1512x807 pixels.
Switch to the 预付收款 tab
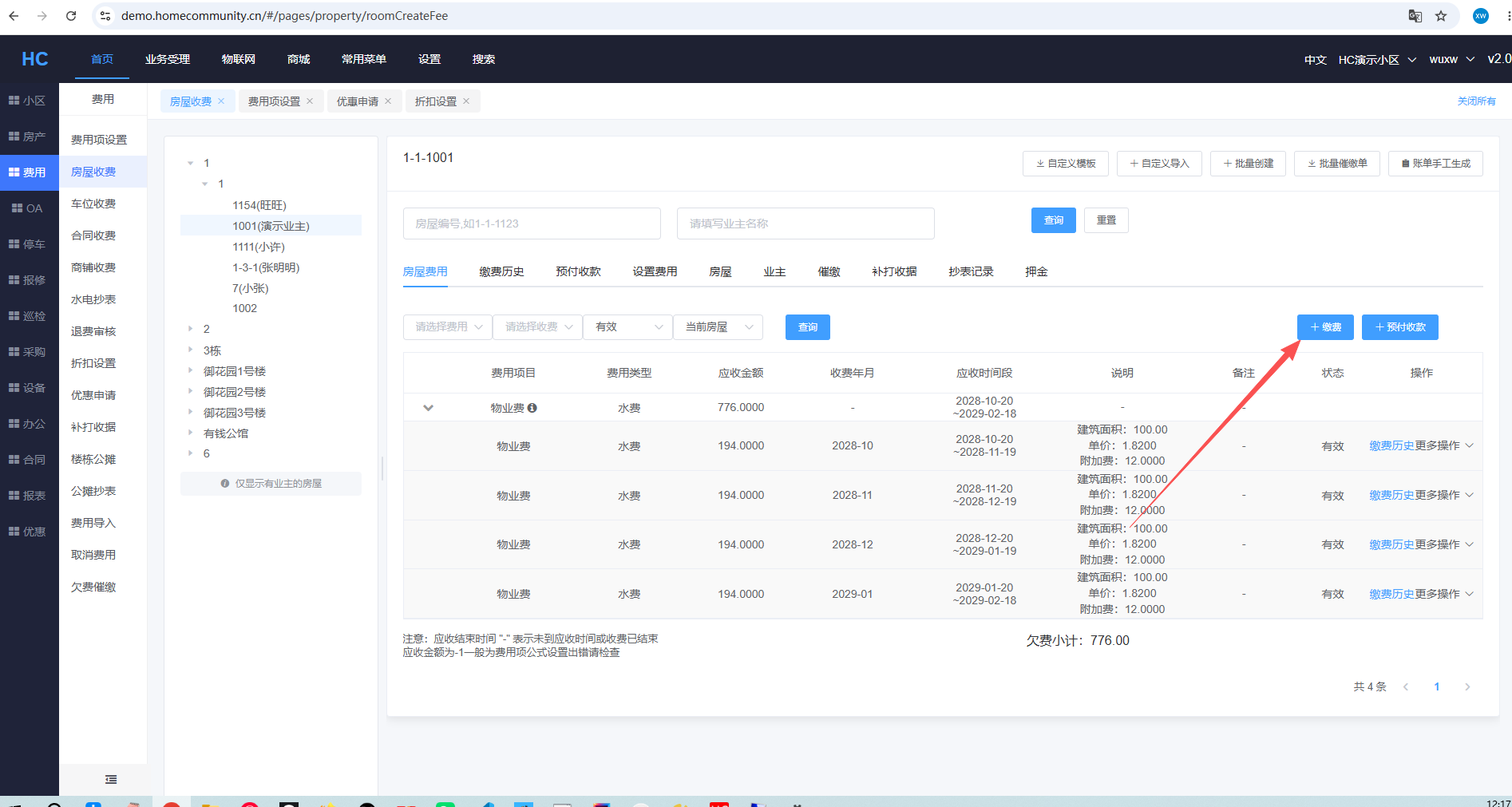[x=578, y=271]
